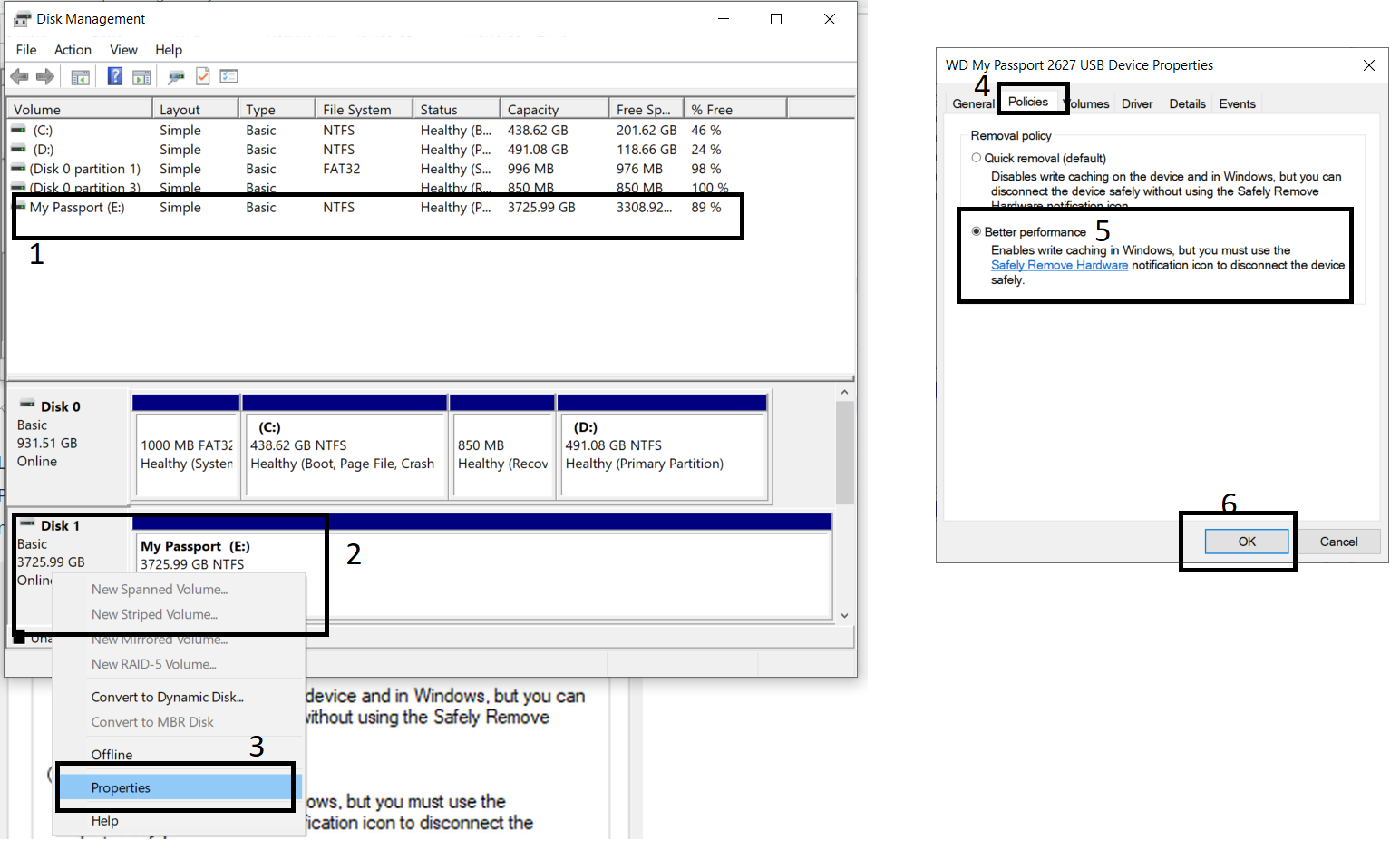
Task: Choose Help in the context menu
Action: coord(178,820)
